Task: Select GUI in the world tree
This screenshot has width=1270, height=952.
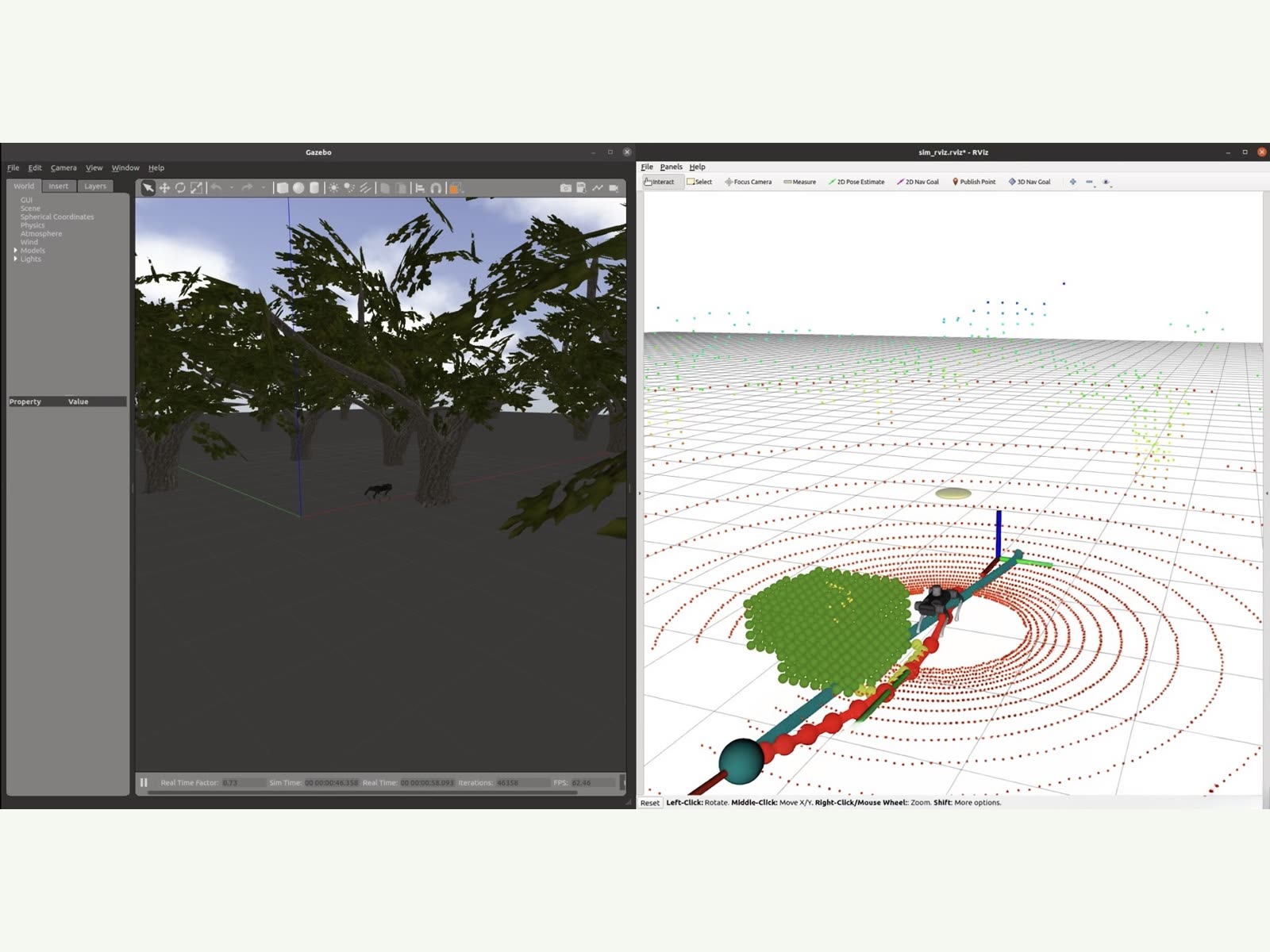Action: click(26, 200)
